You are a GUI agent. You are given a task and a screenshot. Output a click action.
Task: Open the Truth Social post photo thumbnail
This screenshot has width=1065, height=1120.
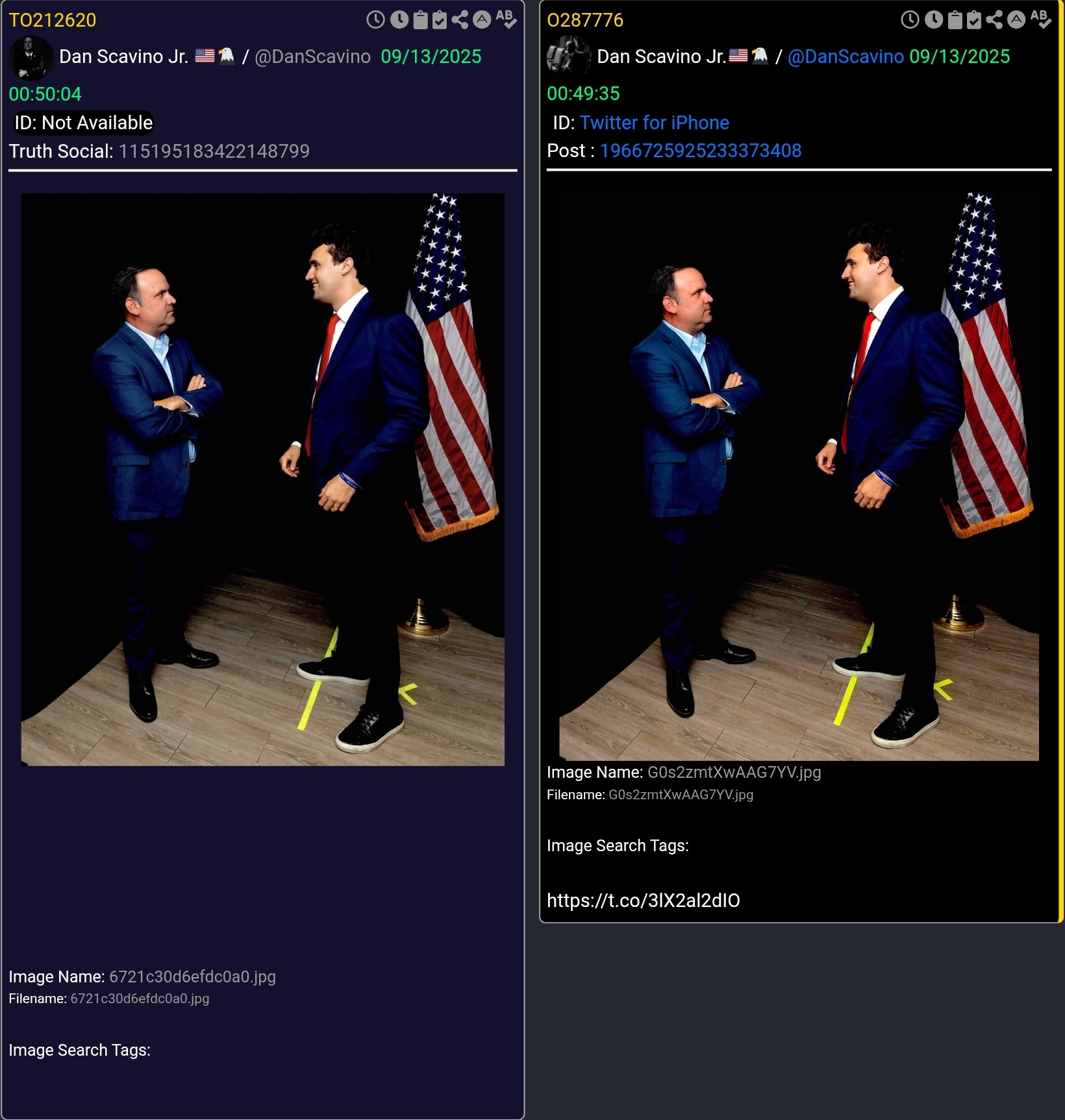[x=262, y=479]
